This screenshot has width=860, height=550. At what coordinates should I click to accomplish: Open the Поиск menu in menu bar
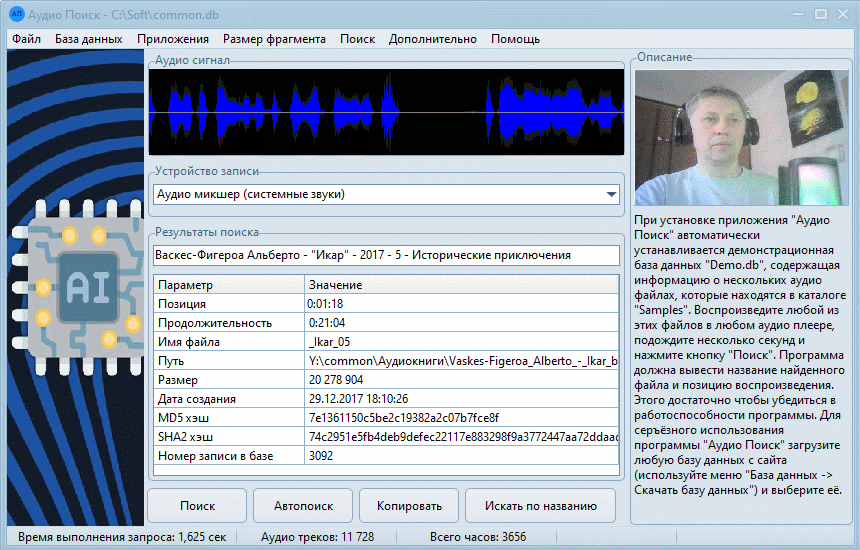click(x=357, y=39)
